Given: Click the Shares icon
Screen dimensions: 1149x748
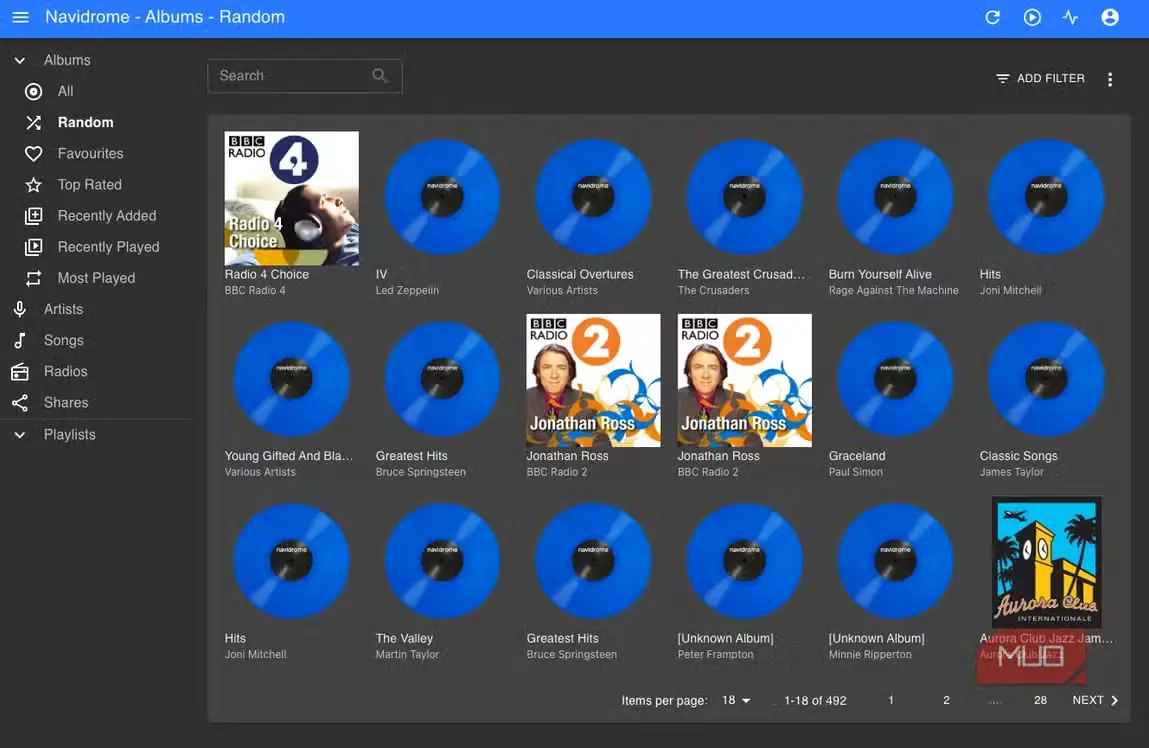Looking at the screenshot, I should point(20,403).
